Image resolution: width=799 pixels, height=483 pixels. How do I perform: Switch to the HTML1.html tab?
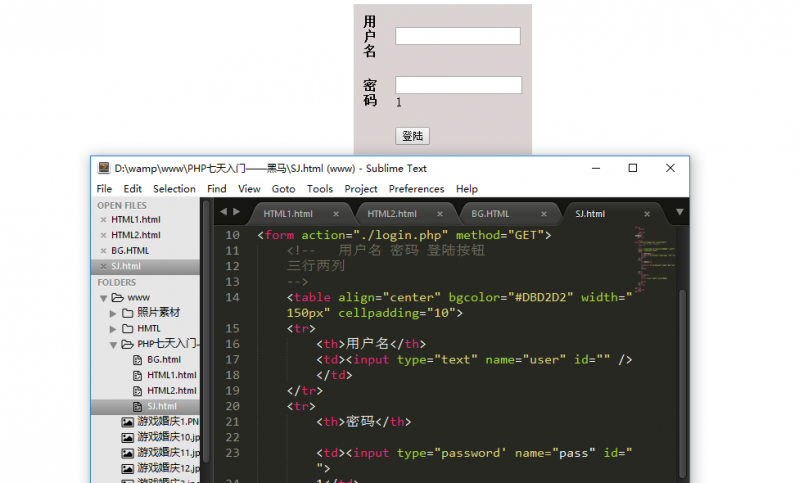click(289, 214)
